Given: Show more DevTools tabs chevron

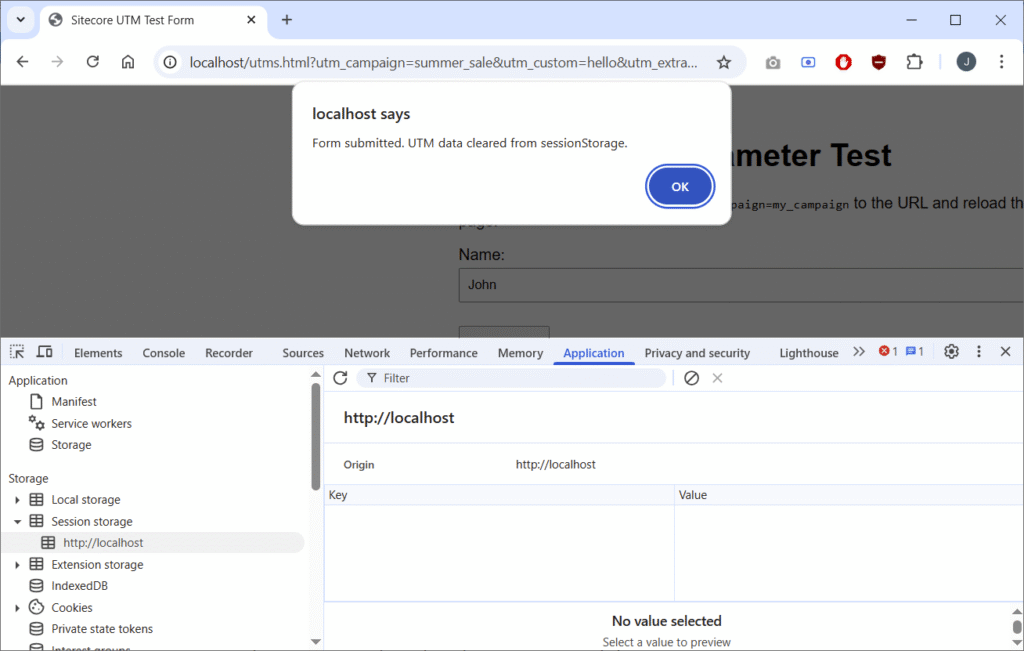Looking at the screenshot, I should [x=859, y=352].
